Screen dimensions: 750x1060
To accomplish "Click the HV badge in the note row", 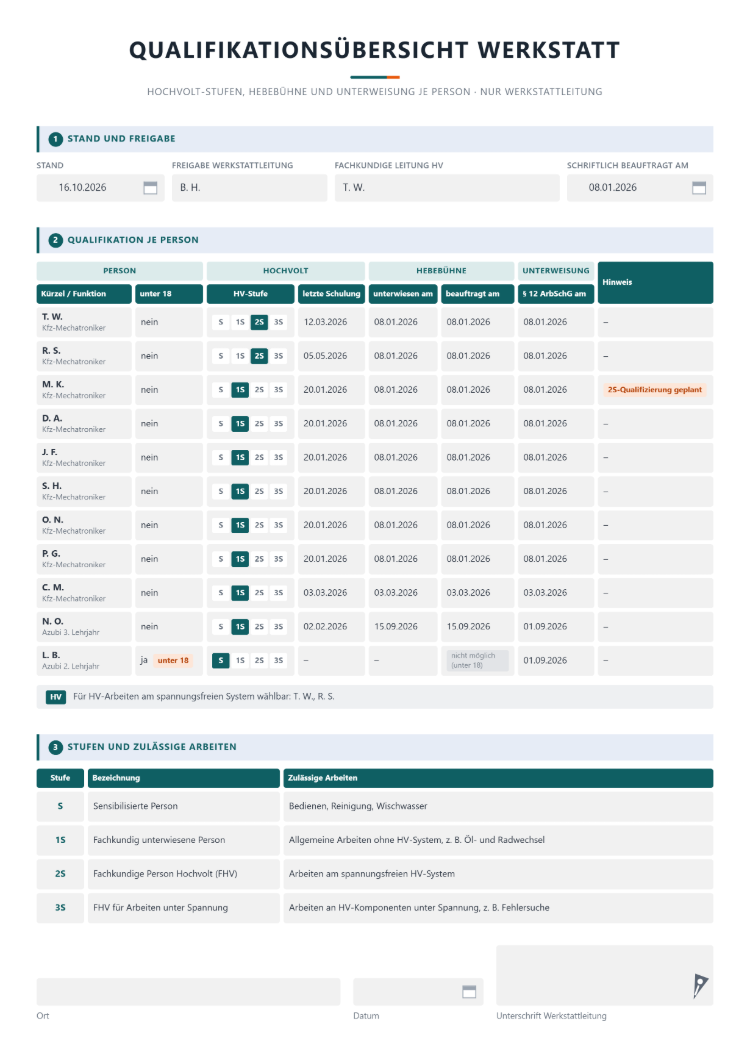I will click(56, 697).
